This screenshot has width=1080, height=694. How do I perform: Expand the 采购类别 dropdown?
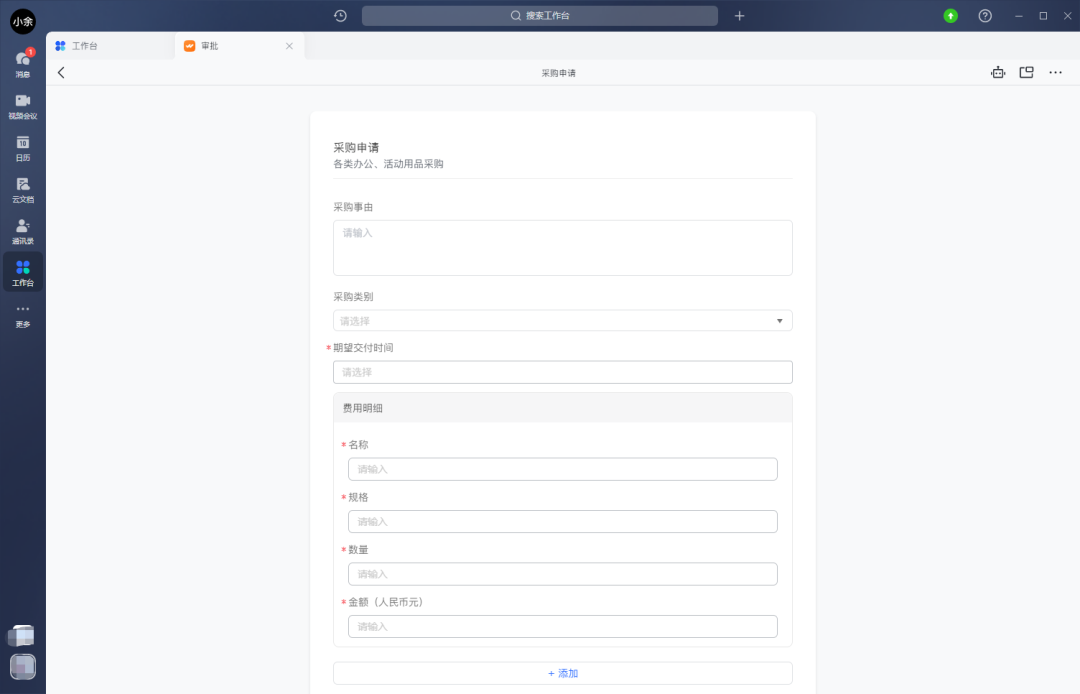(562, 321)
